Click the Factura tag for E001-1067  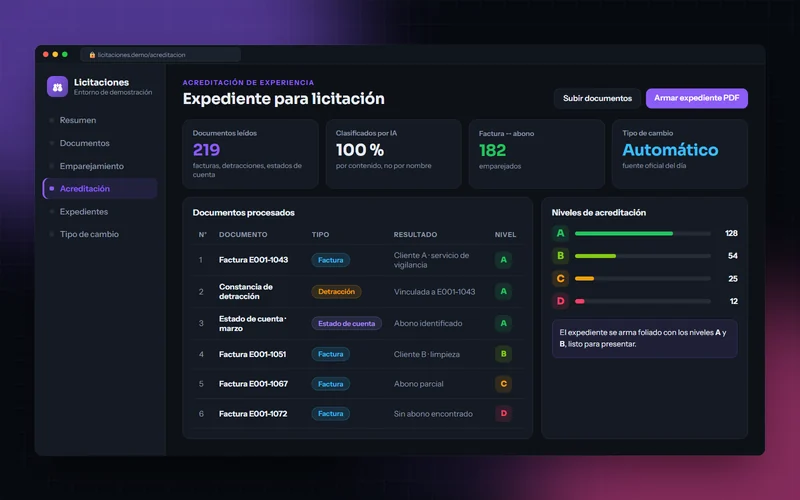[331, 384]
